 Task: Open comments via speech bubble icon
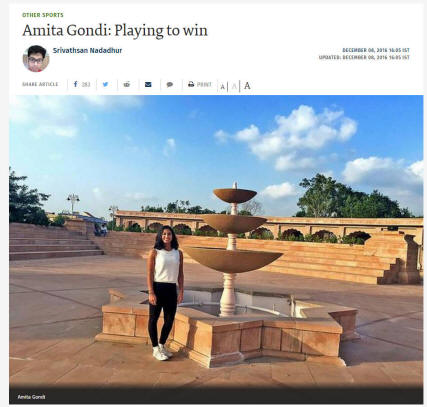pyautogui.click(x=170, y=85)
